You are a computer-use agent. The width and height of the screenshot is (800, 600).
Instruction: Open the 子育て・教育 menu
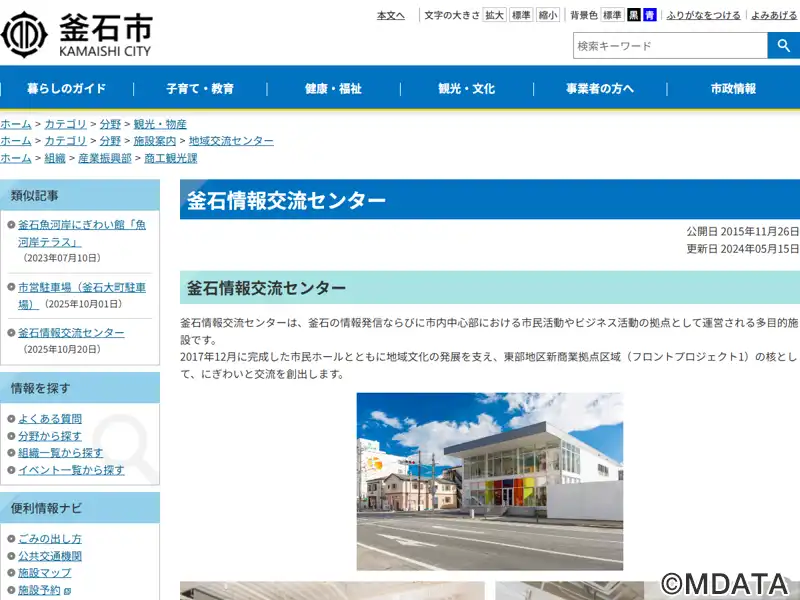coord(200,89)
